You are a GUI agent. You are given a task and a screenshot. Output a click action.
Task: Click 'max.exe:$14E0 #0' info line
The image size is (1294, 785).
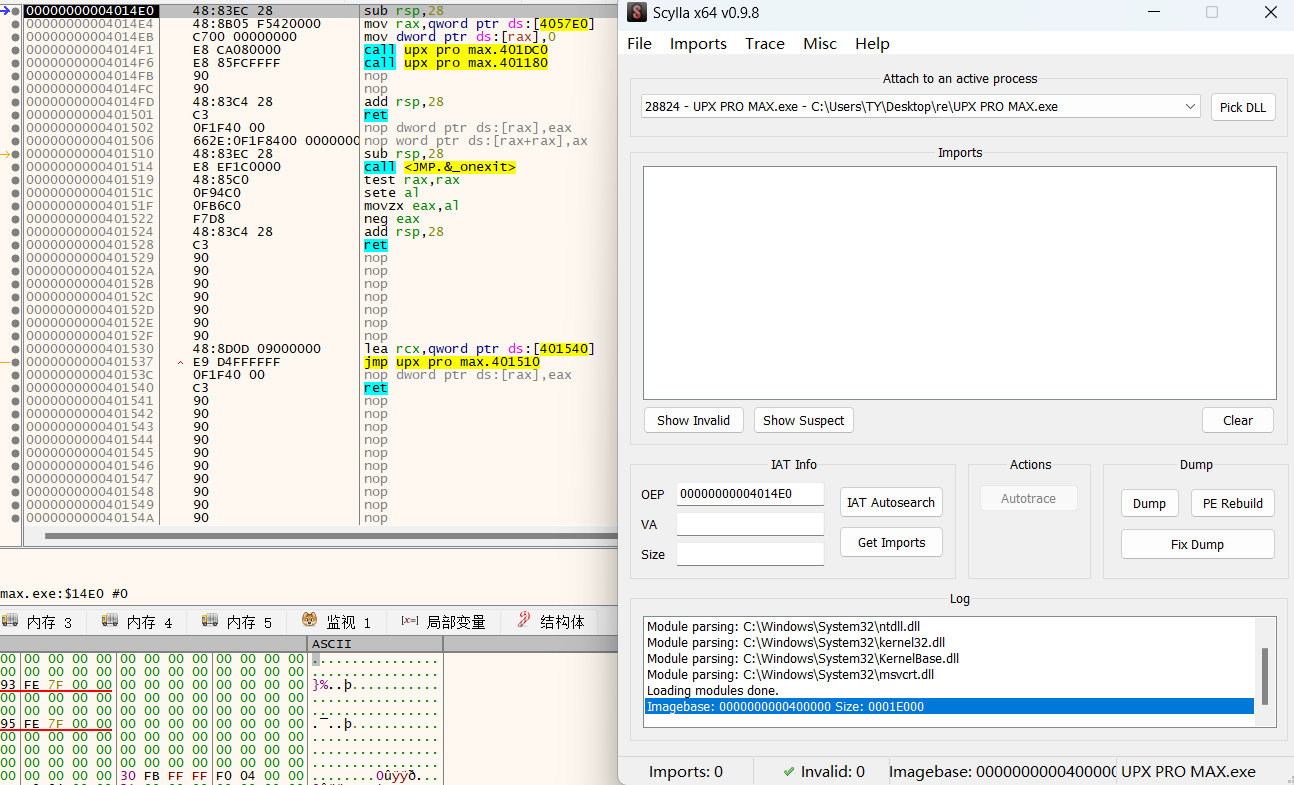64,593
